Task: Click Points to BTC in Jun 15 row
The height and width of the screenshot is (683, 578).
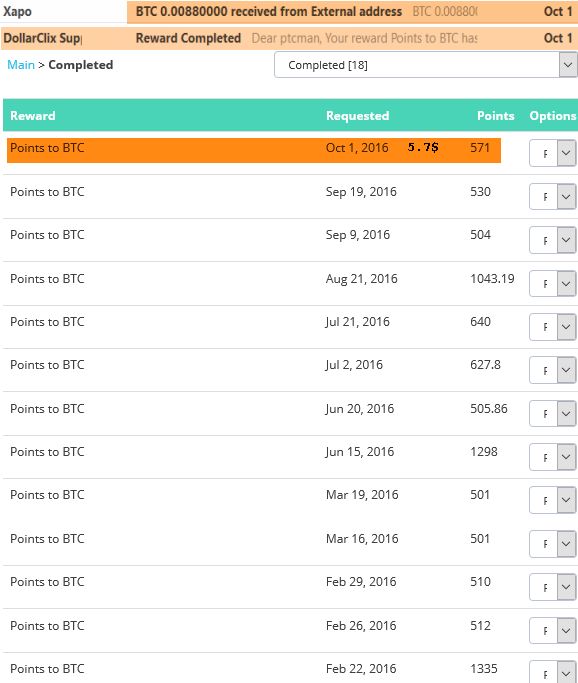Action: click(x=47, y=452)
